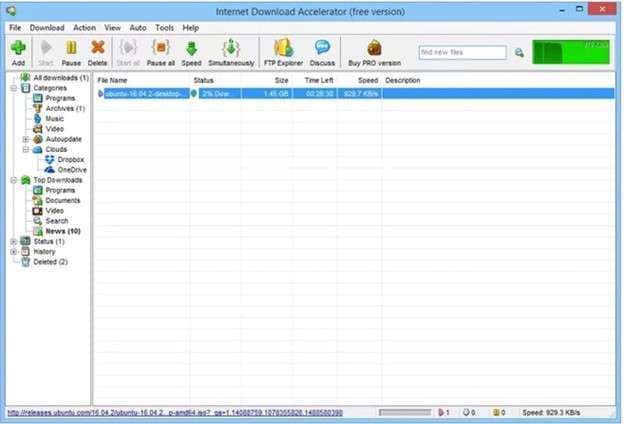Click the active downloads count icon
The image size is (624, 424).
(x=441, y=413)
